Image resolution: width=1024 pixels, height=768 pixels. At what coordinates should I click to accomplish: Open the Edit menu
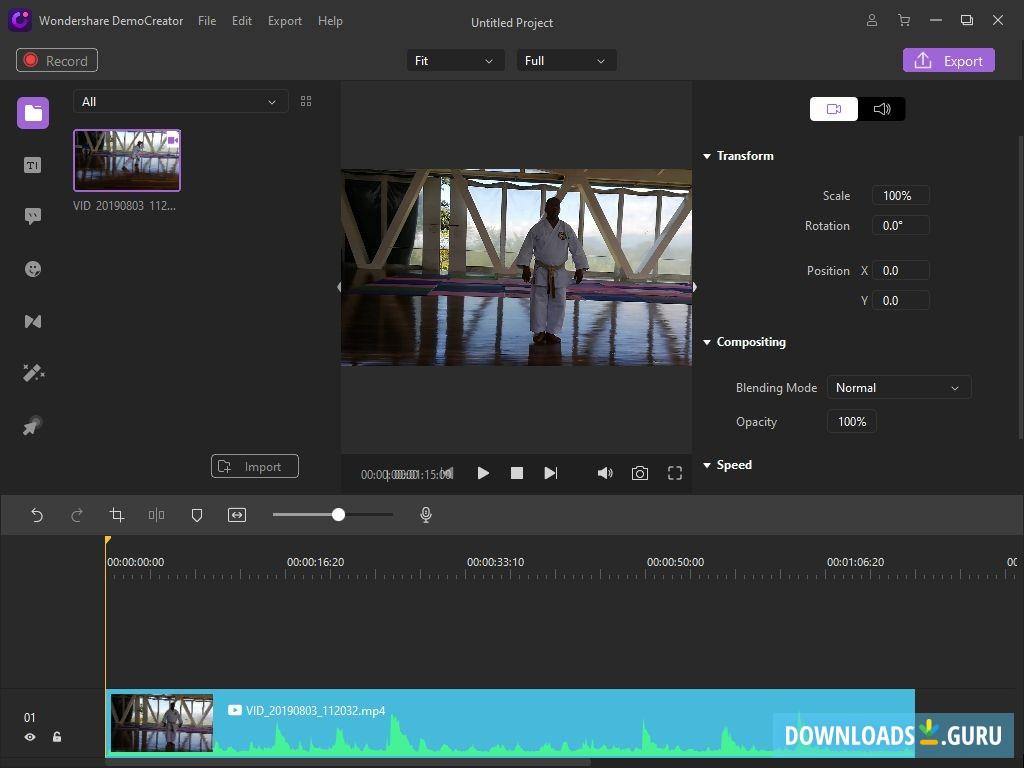pyautogui.click(x=242, y=21)
